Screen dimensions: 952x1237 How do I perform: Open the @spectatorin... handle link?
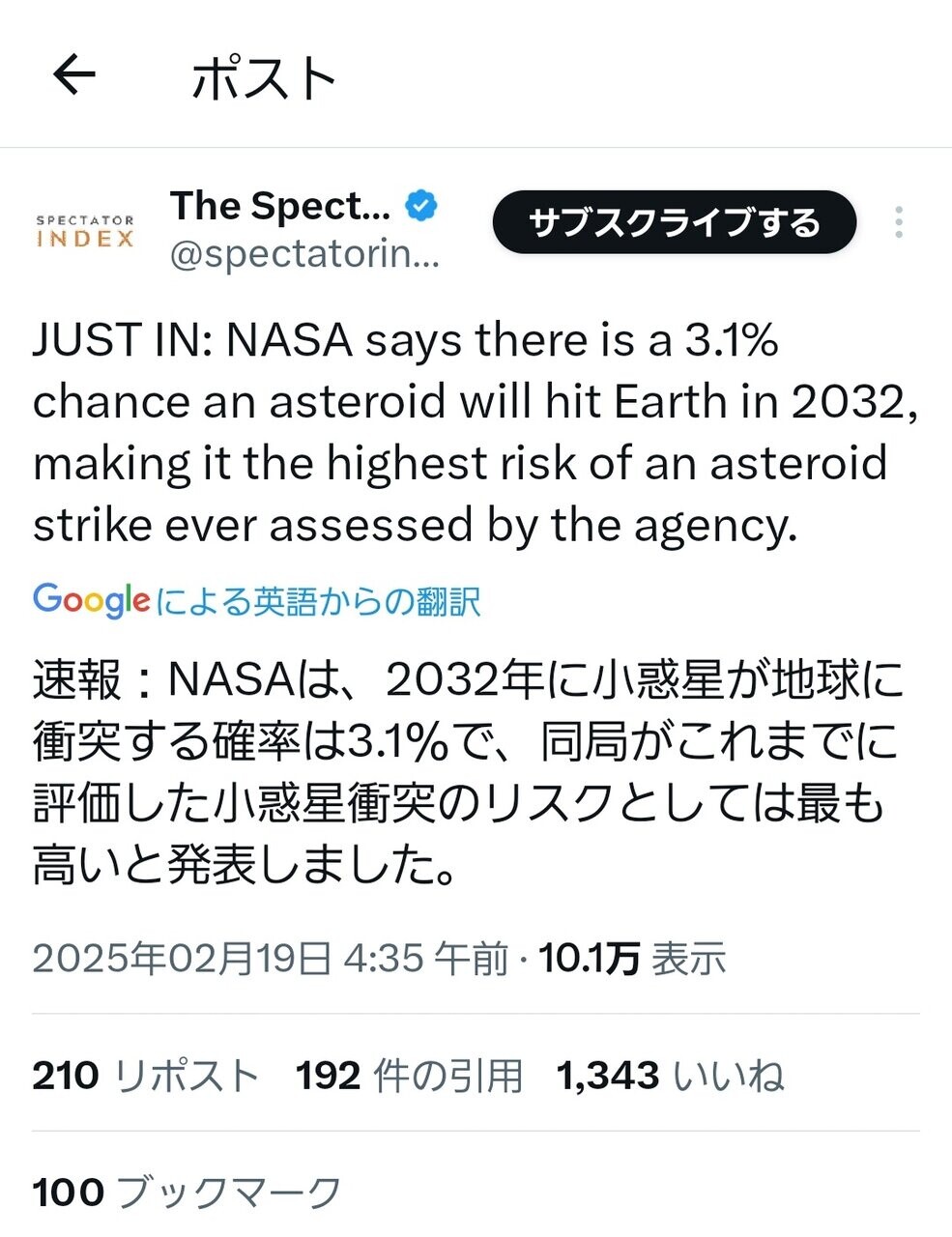point(304,254)
